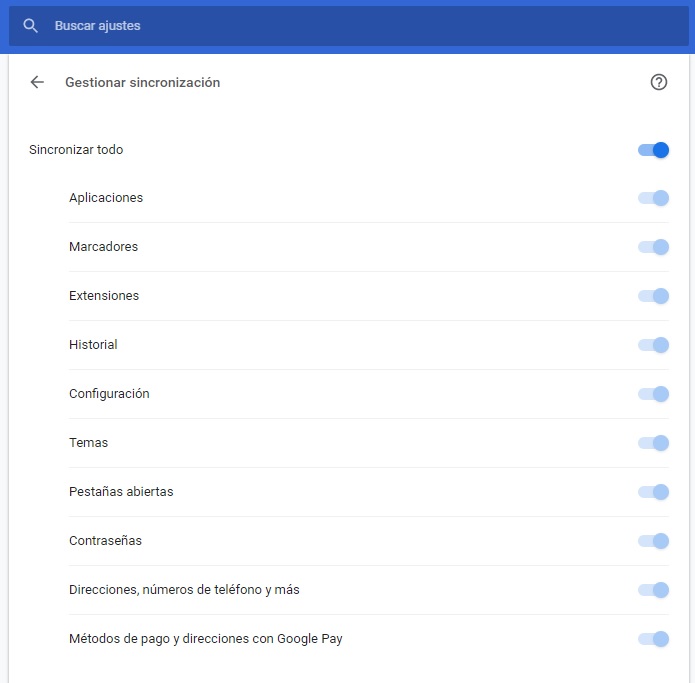Select the Sincronizar todo label
Screen dimensions: 695x683
coord(76,150)
